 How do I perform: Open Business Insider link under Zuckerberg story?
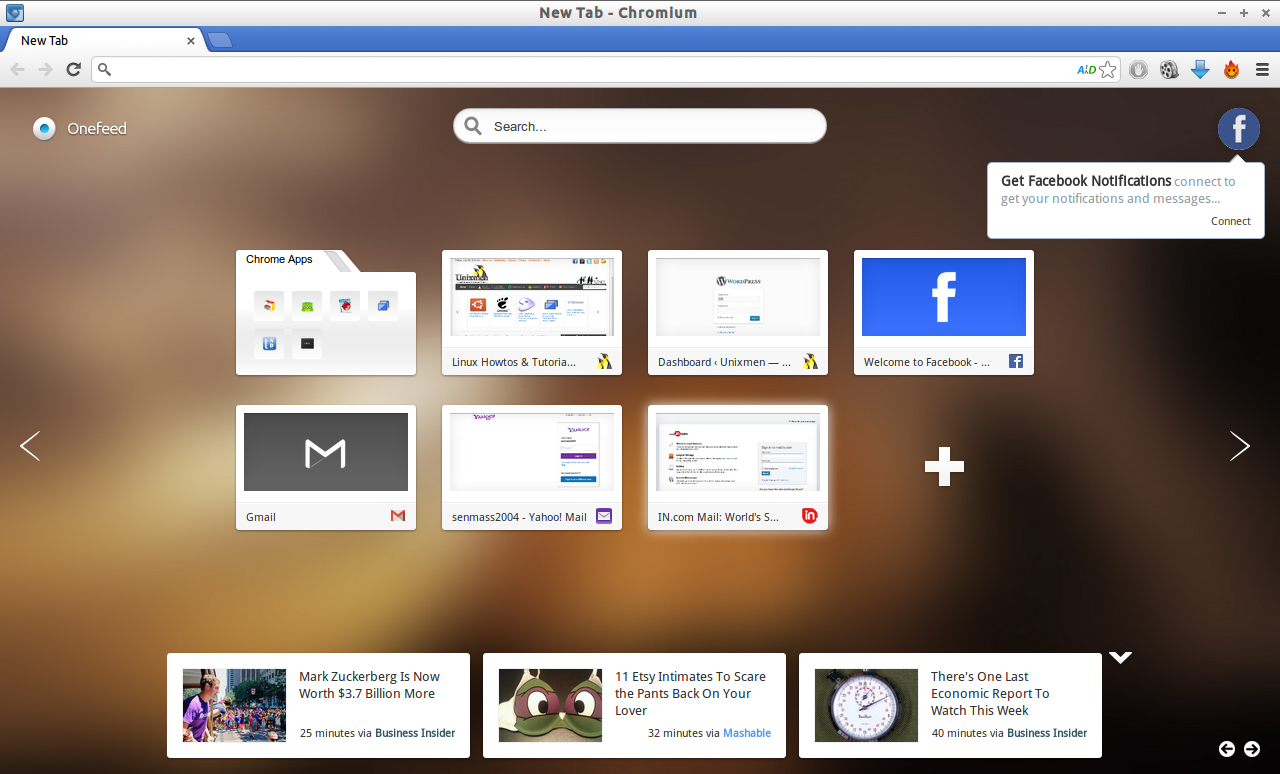tap(415, 733)
